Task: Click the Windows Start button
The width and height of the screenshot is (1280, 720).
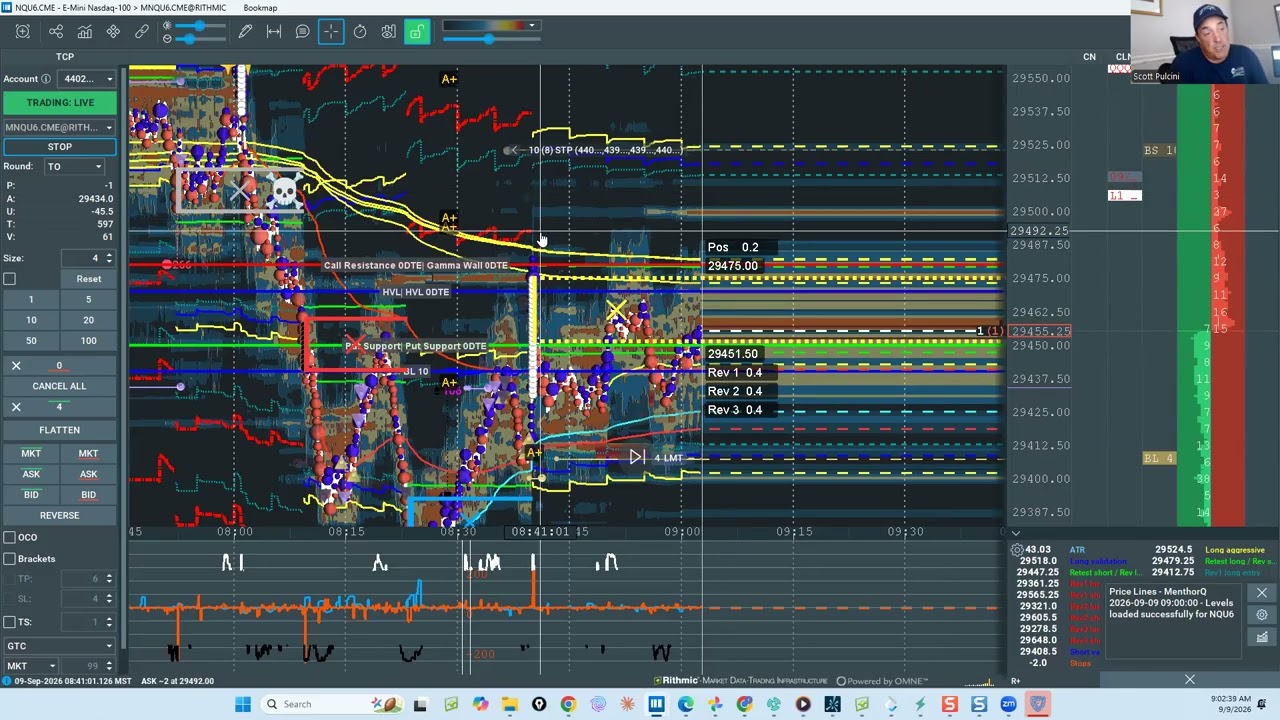Action: (243, 704)
